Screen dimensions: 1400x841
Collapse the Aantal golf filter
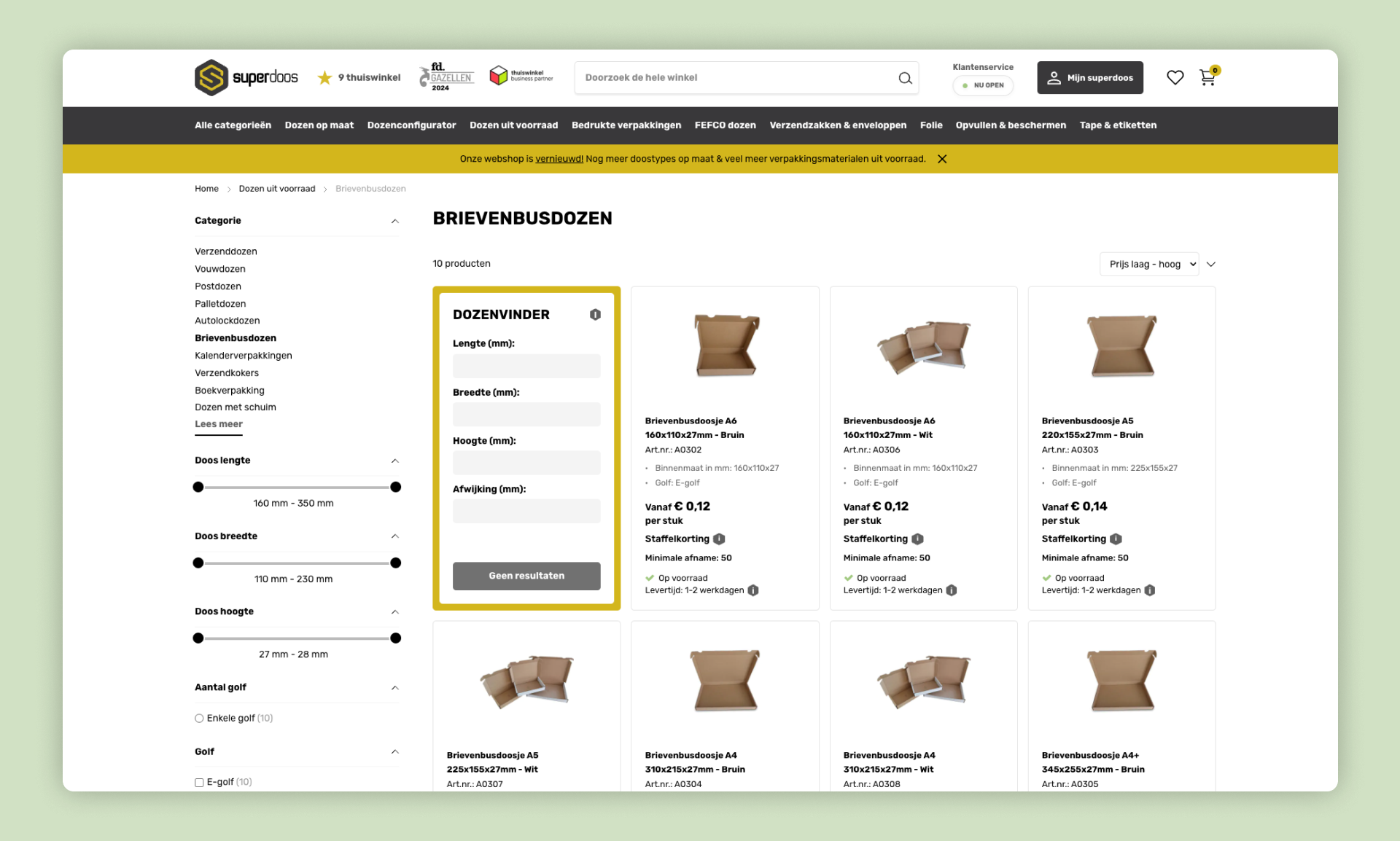click(x=395, y=688)
